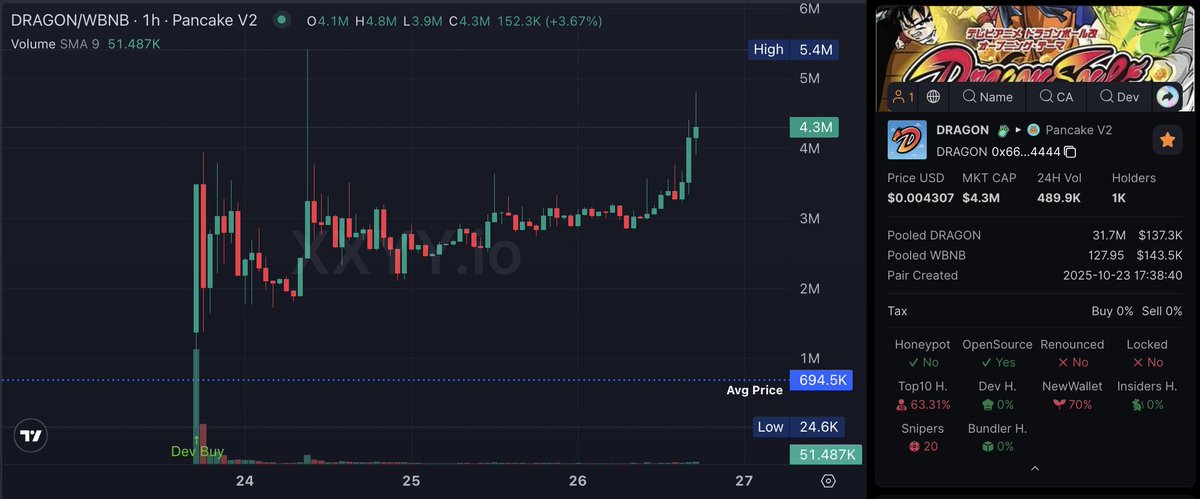Click the OpenSource Yes status
The image size is (1200, 499).
click(x=996, y=363)
